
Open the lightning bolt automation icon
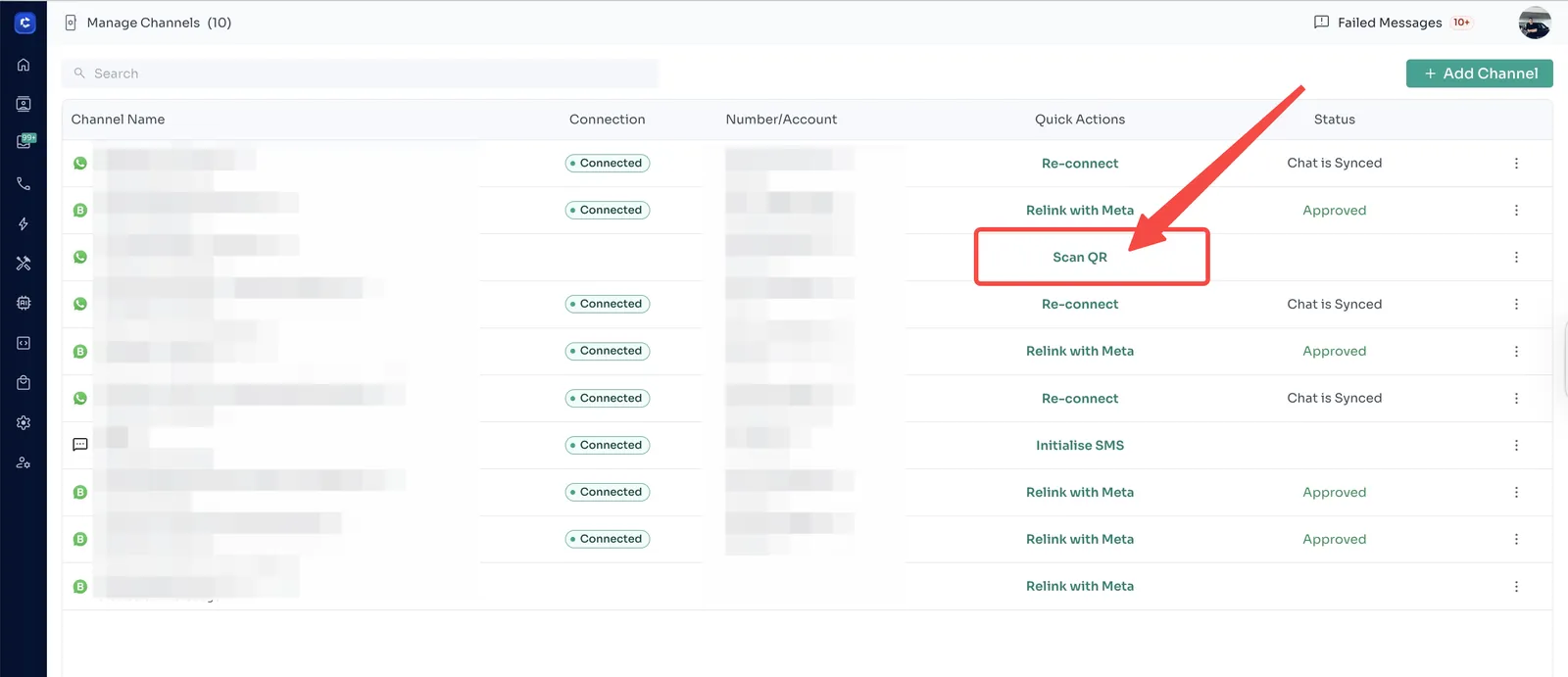pos(24,224)
